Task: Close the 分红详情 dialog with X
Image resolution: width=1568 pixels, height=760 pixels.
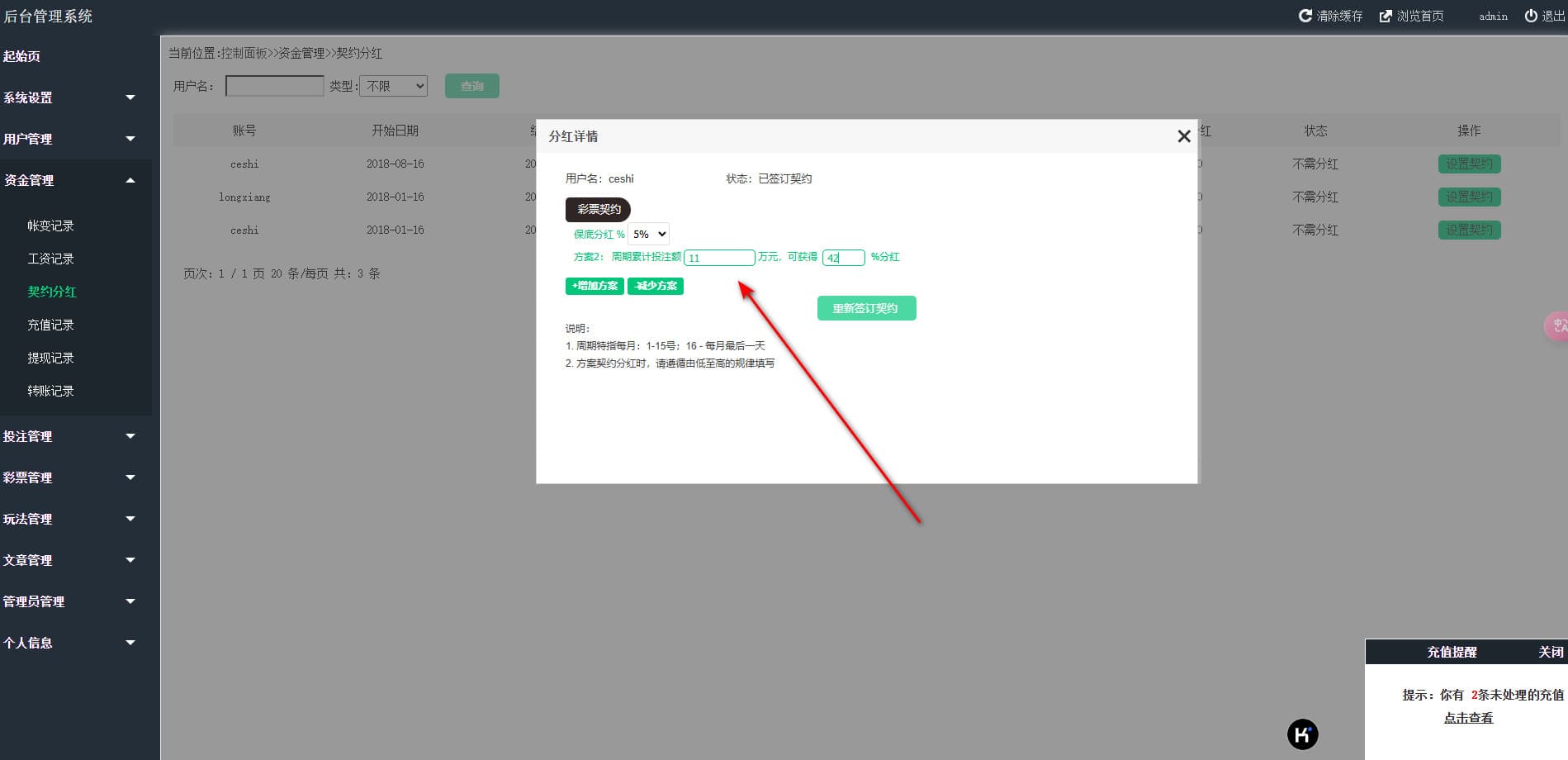Action: tap(1184, 136)
